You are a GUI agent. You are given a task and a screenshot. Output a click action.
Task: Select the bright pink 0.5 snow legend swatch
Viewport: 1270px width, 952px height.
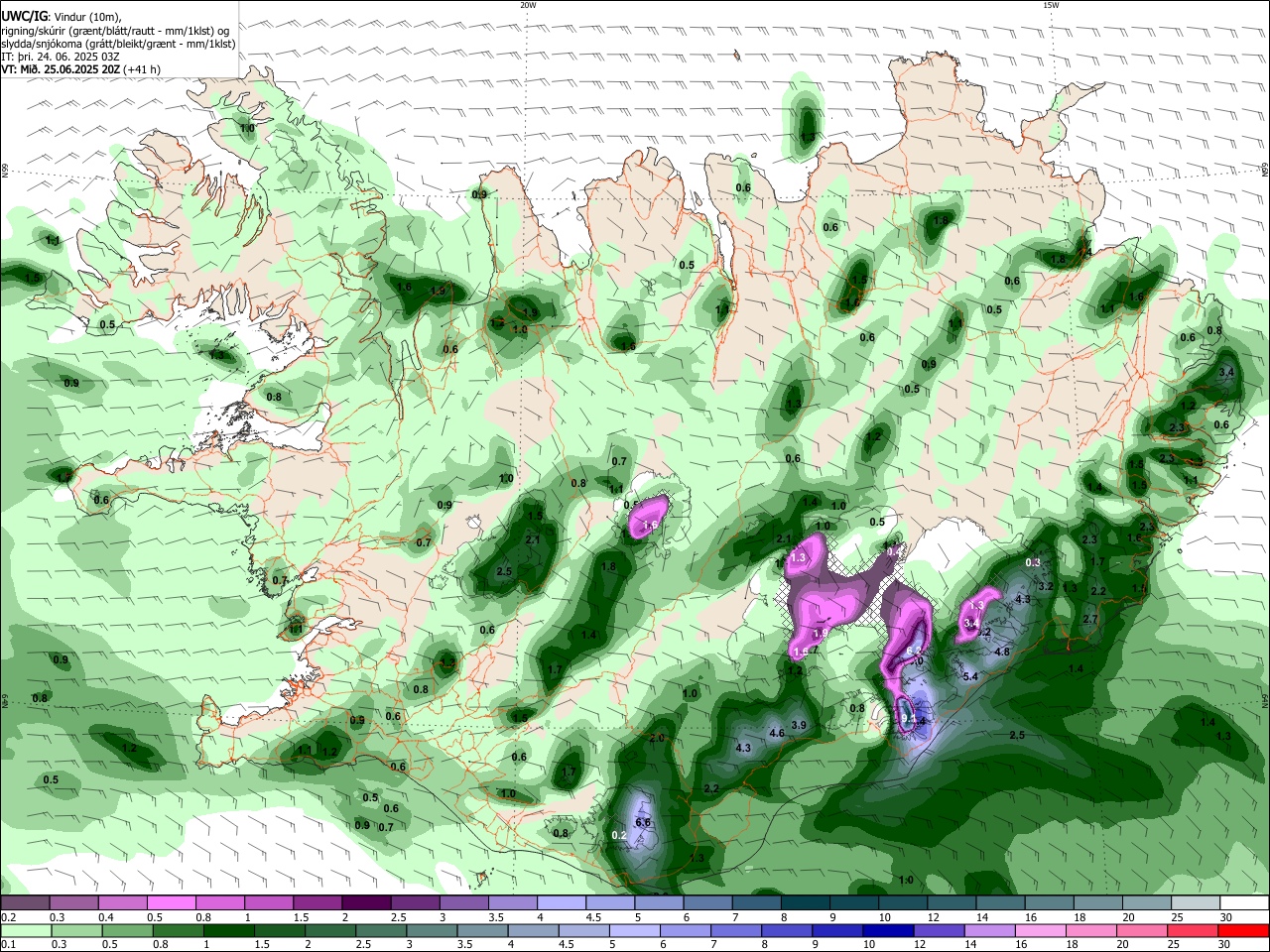tap(171, 903)
